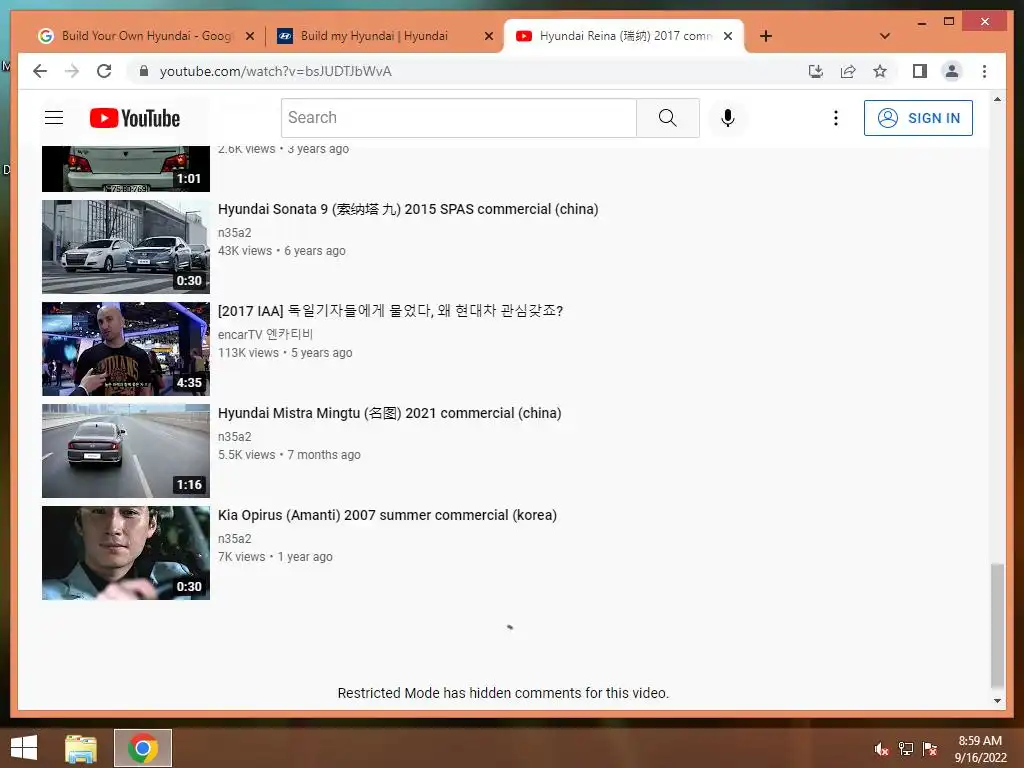The width and height of the screenshot is (1024, 768).
Task: Open the Hyundai Sonata 9 2015 SPAS title link
Action: coord(408,209)
